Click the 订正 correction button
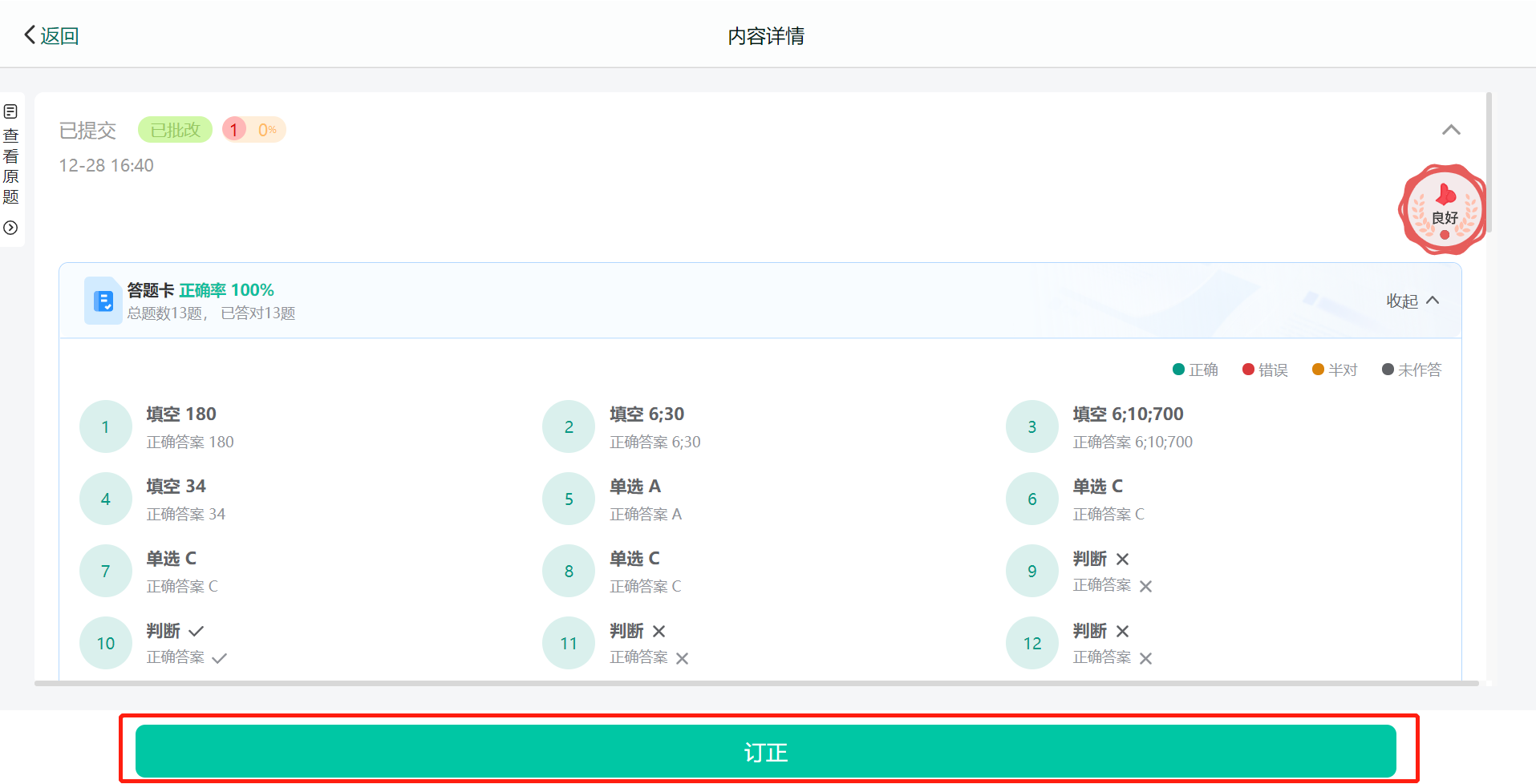 [x=765, y=751]
